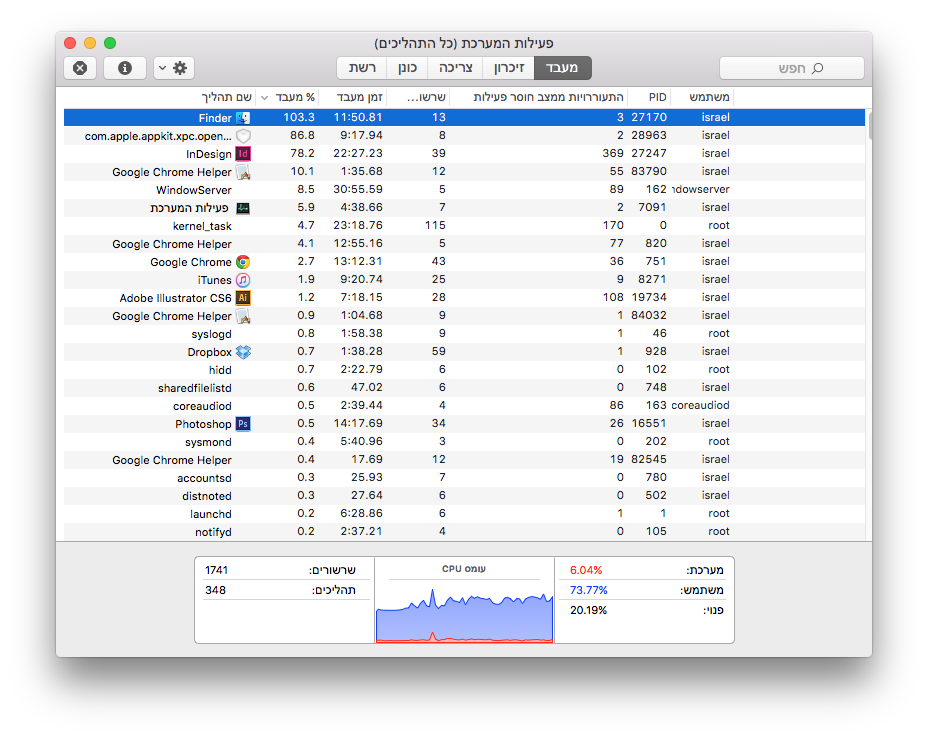Select Google Chrome Helper with PID 82545
This screenshot has height=737, width=928.
[x=464, y=460]
